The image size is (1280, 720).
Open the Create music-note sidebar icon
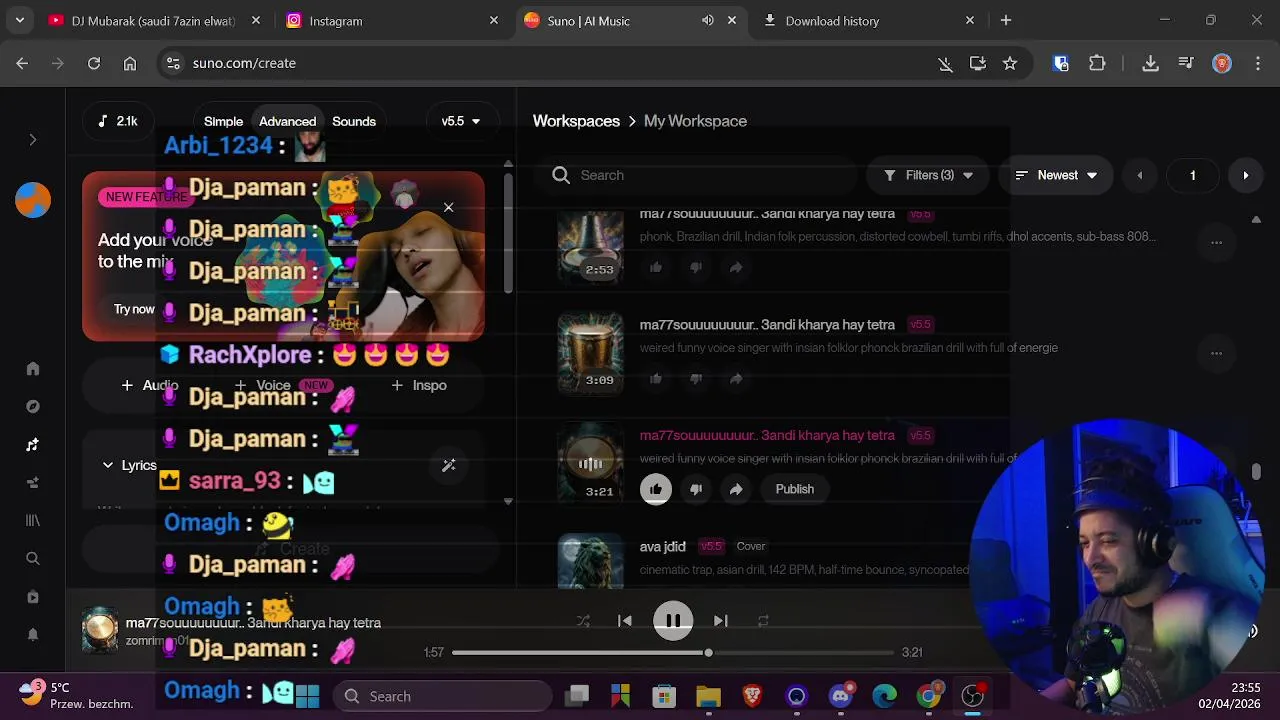(32, 445)
